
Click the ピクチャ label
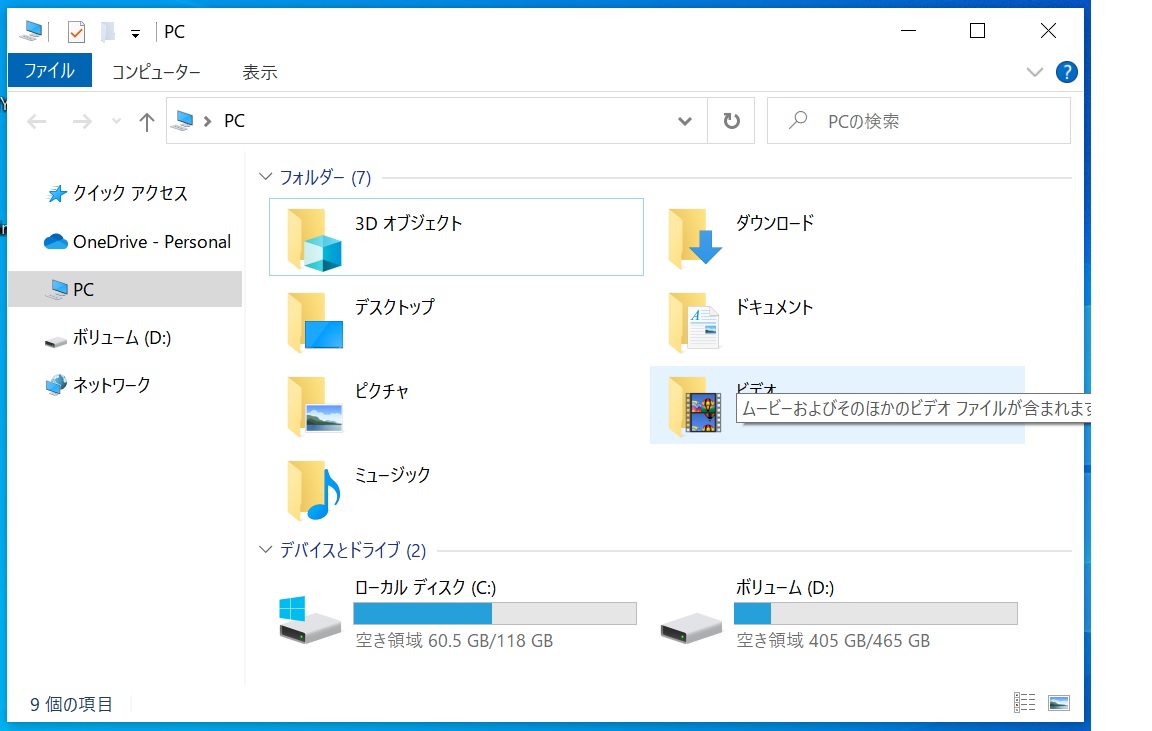381,391
